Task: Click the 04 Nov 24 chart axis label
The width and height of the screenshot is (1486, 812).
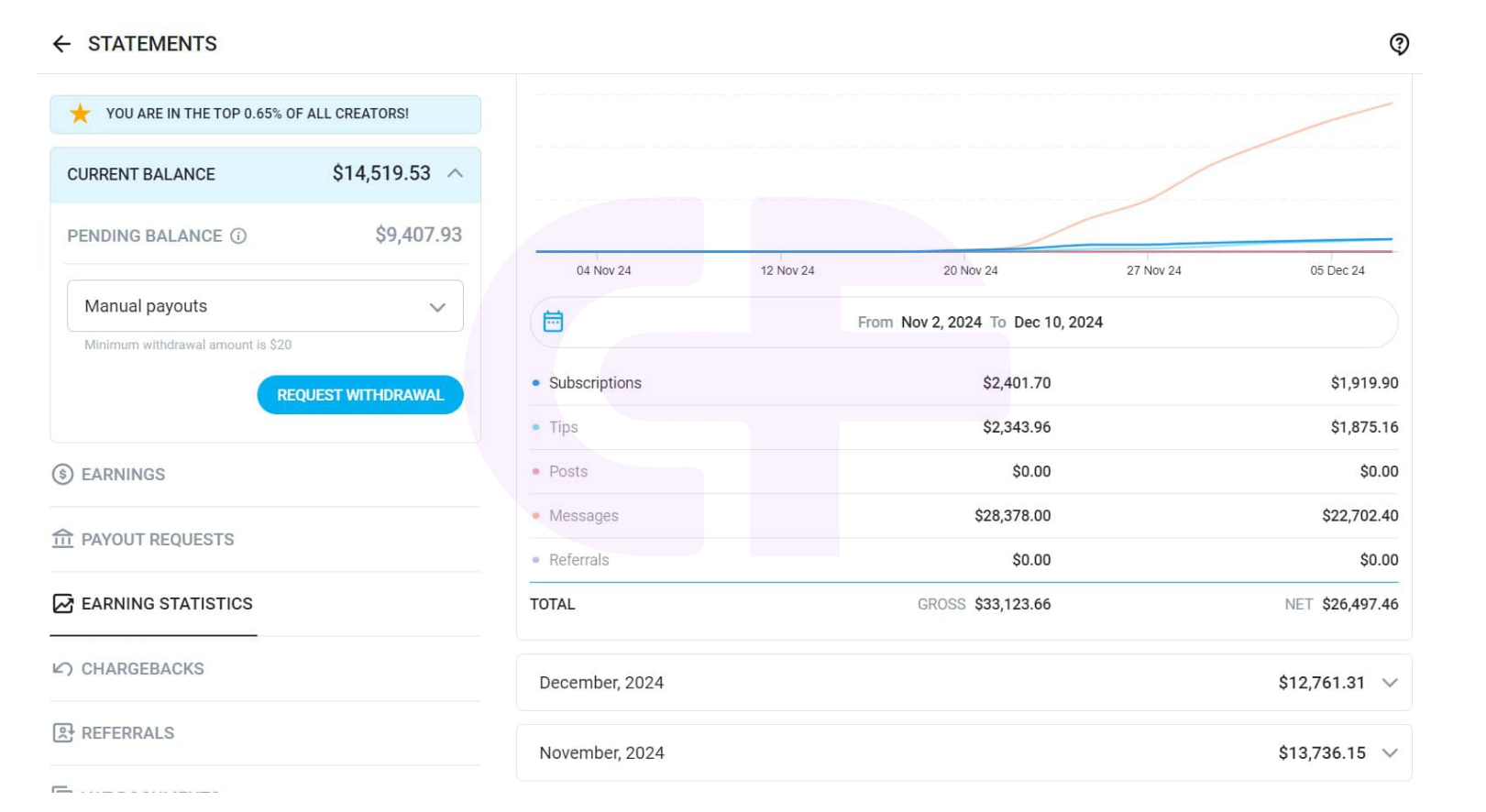Action: coord(603,270)
